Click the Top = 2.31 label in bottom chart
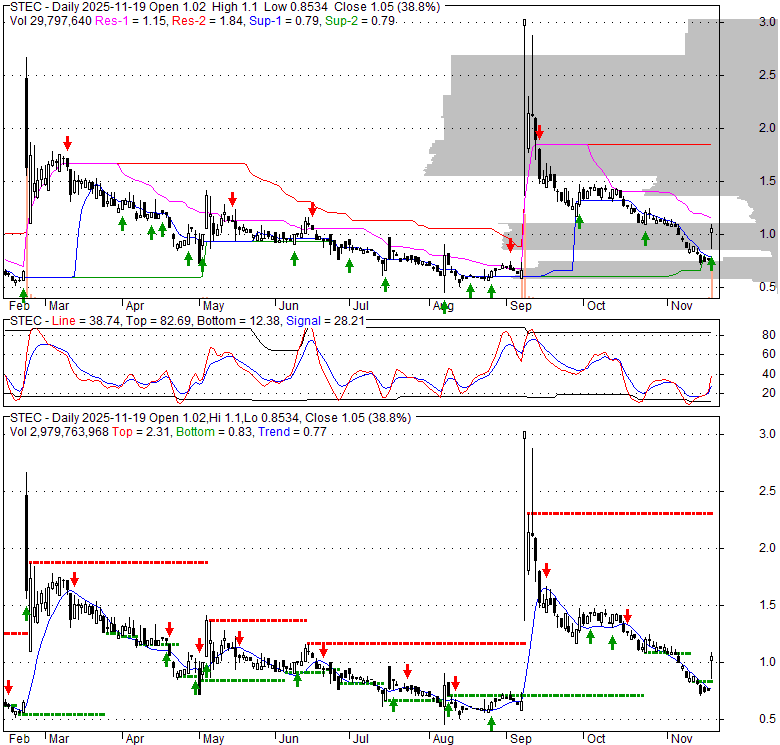Image resolution: width=780 pixels, height=745 pixels. coord(141,432)
